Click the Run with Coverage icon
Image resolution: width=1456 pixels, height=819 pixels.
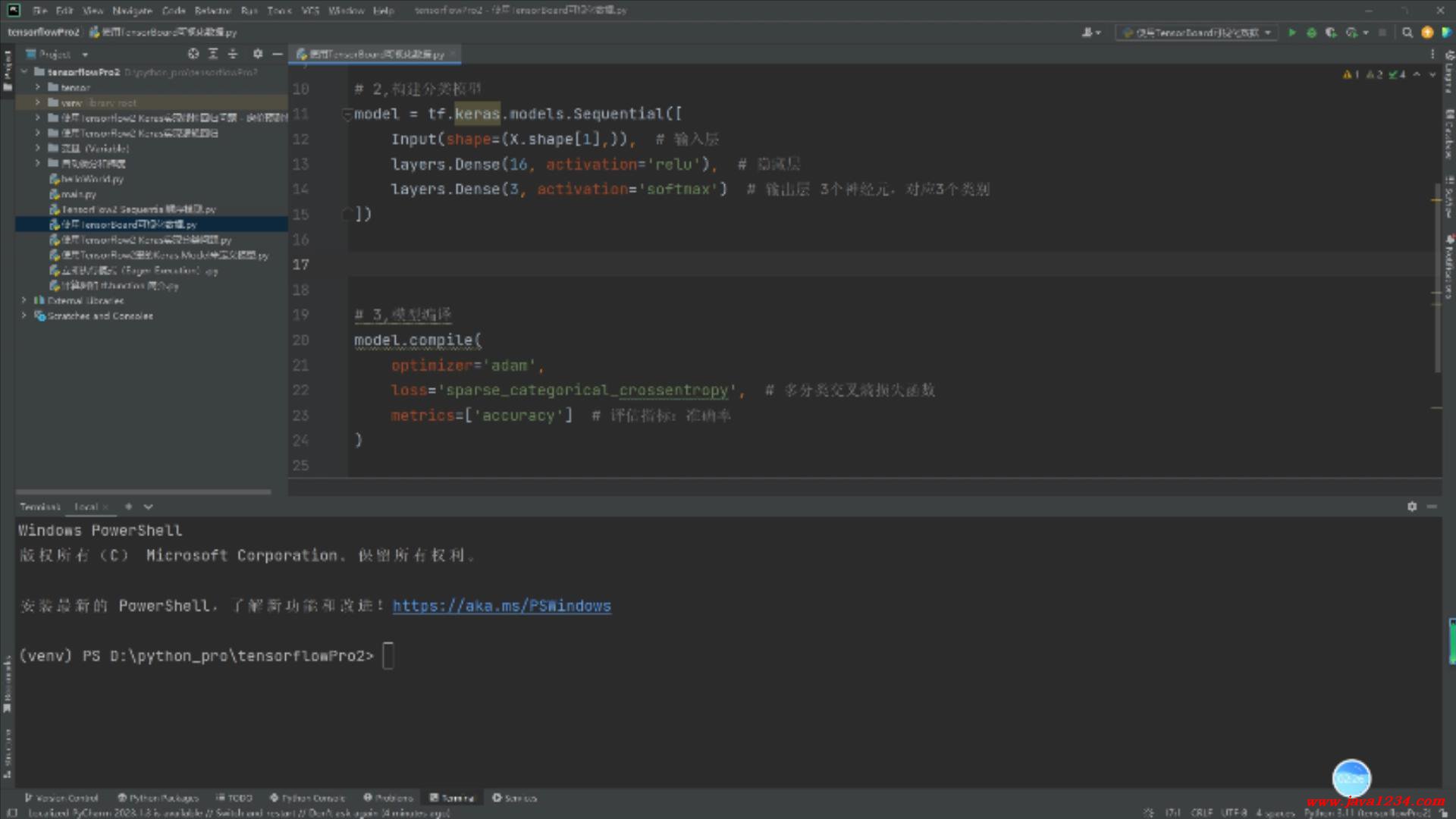click(x=1331, y=33)
